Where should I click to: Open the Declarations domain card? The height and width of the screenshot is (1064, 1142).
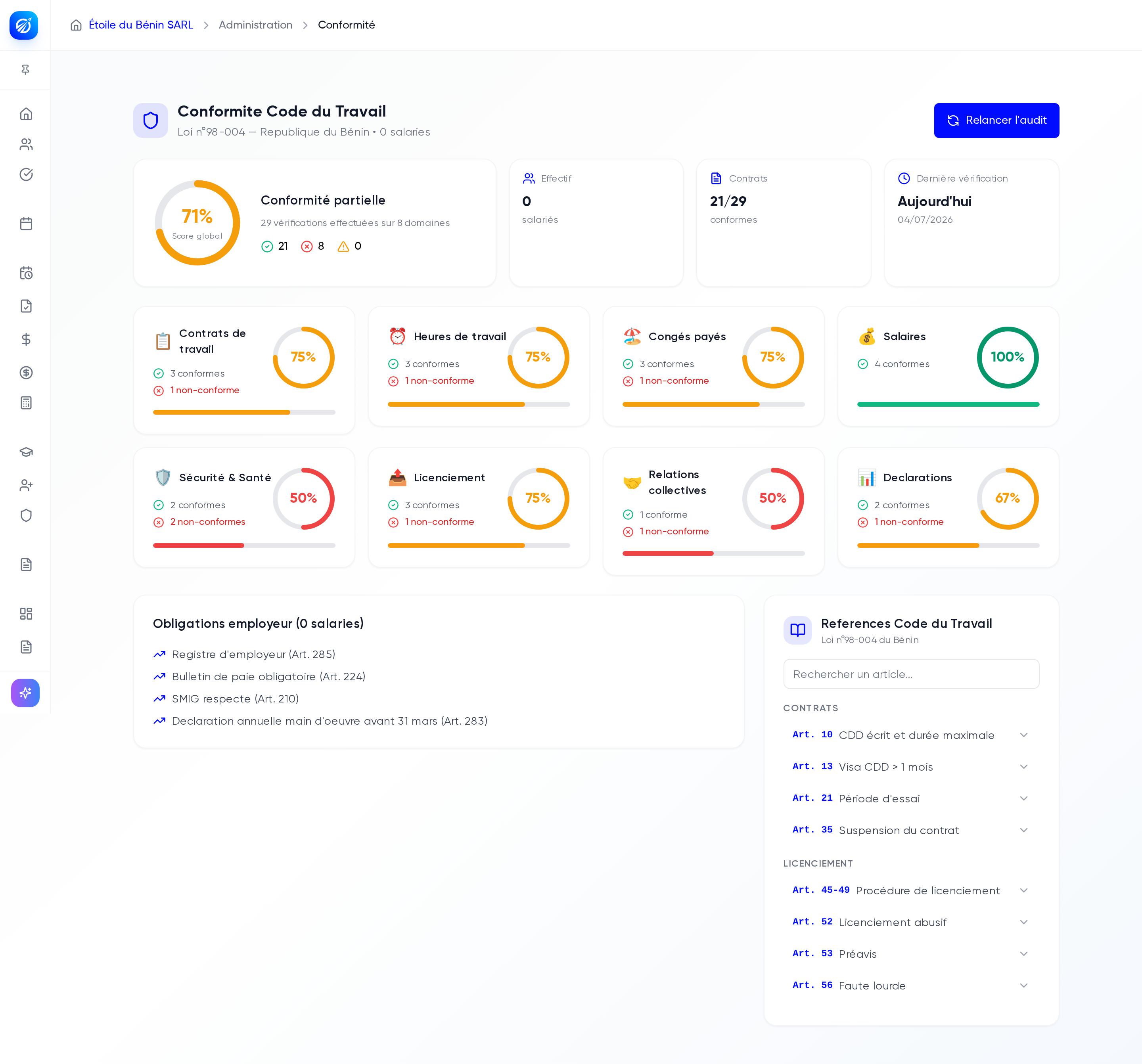click(x=948, y=507)
